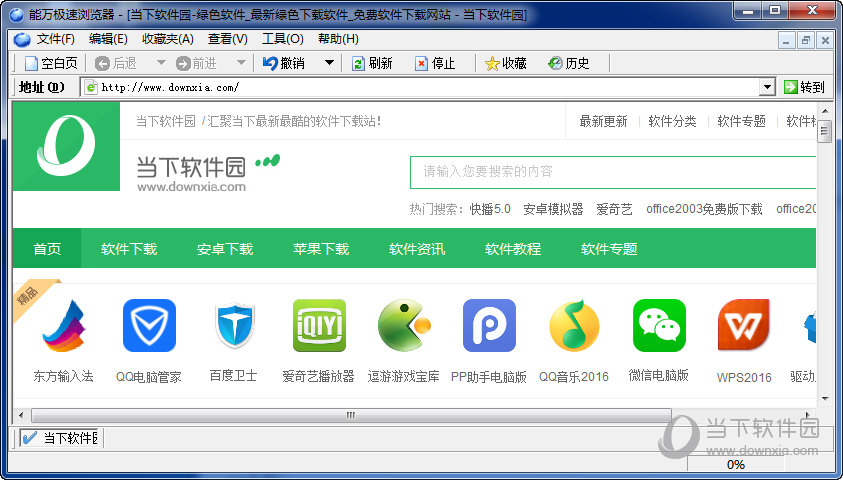The width and height of the screenshot is (843, 480).
Task: Open the 查看(V) menu
Action: click(x=228, y=39)
